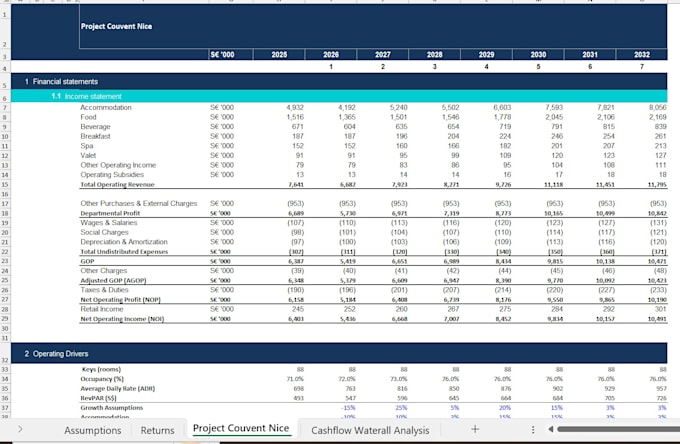This screenshot has width=680, height=444.
Task: Select Retail Income 2025 value 245
Action: [x=298, y=309]
